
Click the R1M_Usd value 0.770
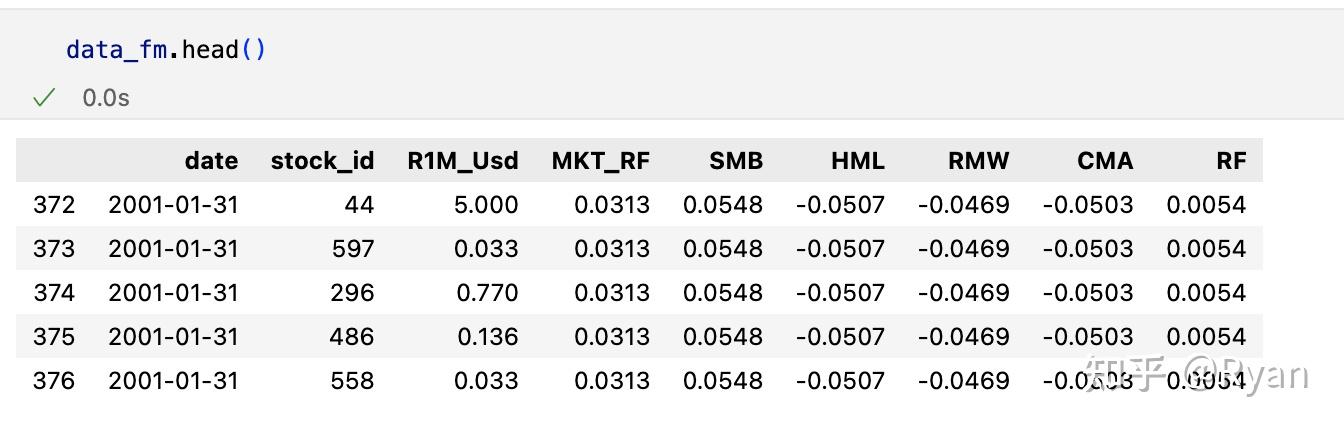(x=486, y=293)
